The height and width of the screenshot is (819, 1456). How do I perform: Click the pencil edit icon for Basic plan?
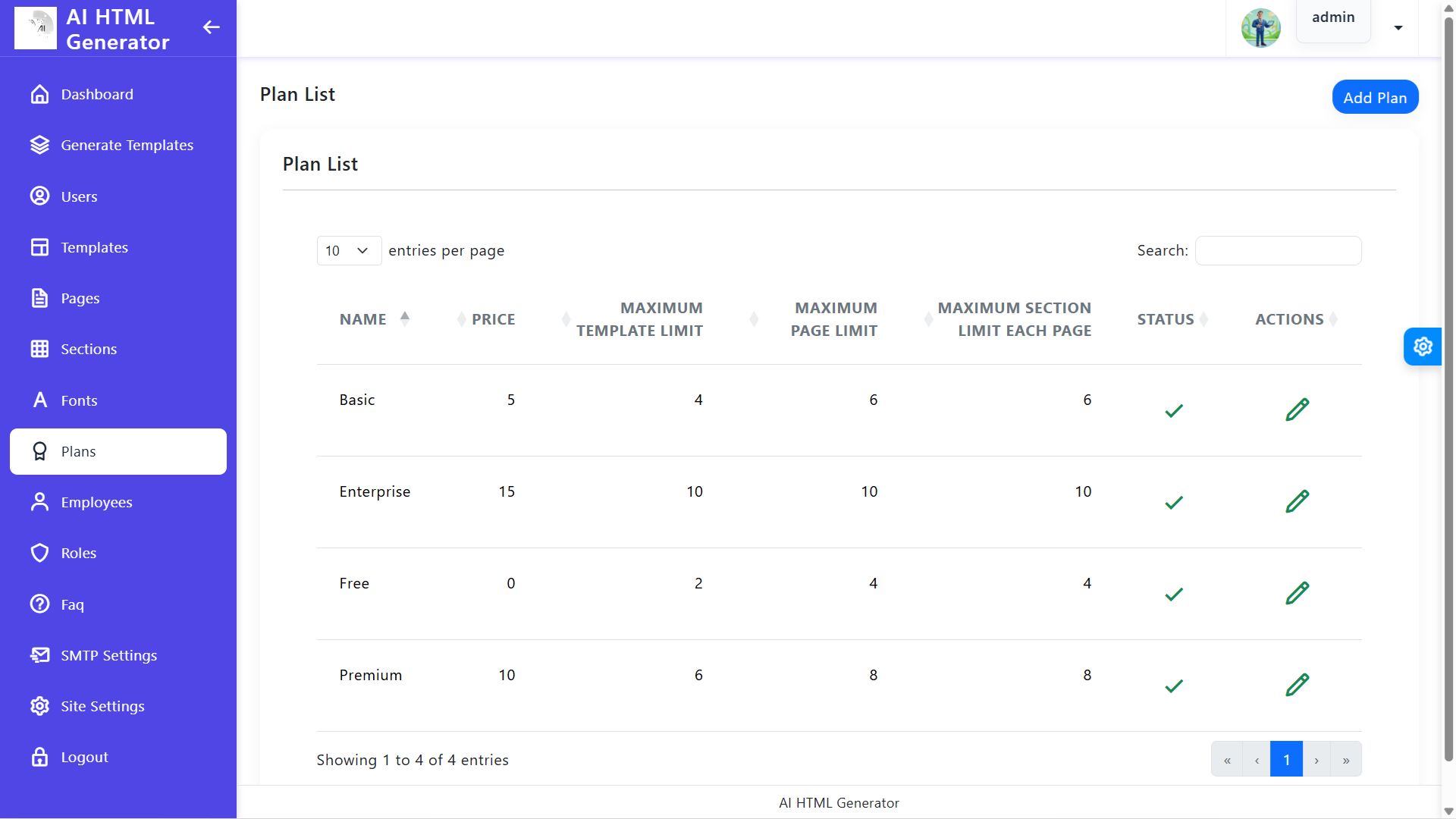point(1297,409)
